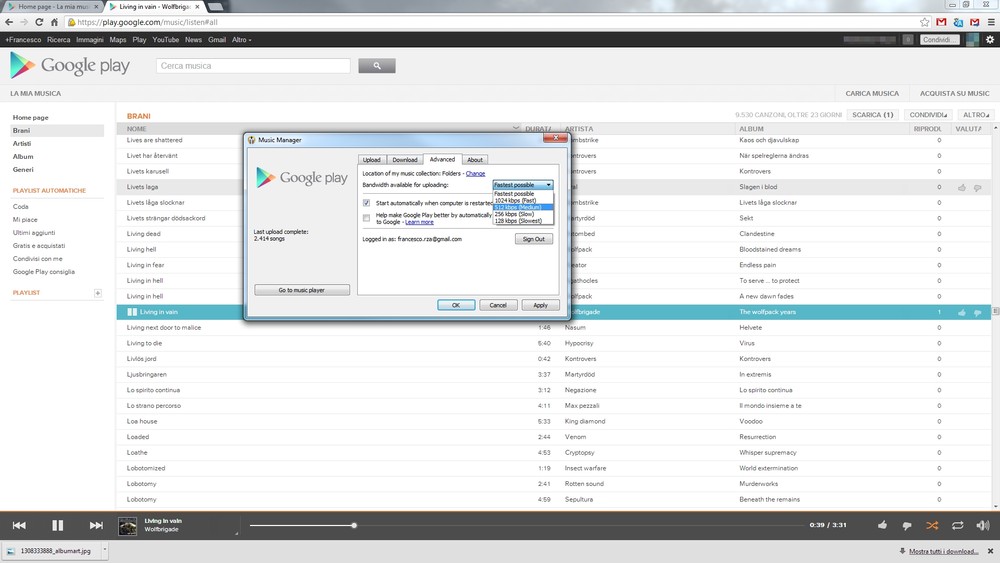Uncheck Start automatically when computer is restarted
Screen dimensions: 1000x563
pos(367,203)
